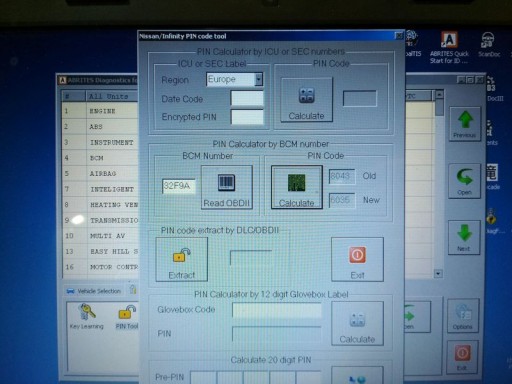Screen dimensions: 512x384
Task: Select MOTOR CONTR row in ABRITES list
Action: pos(100,267)
